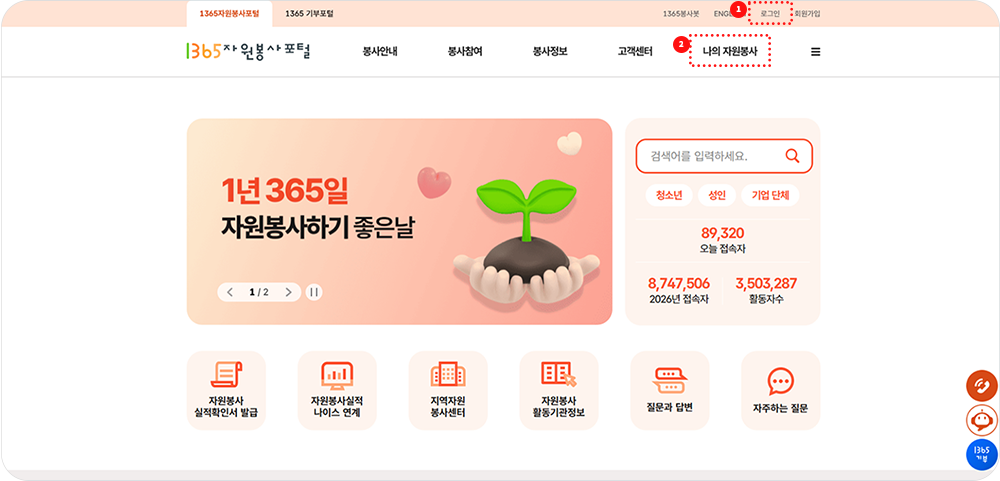Image resolution: width=1000 pixels, height=481 pixels.
Task: Go to previous banner slide
Action: pyautogui.click(x=230, y=292)
